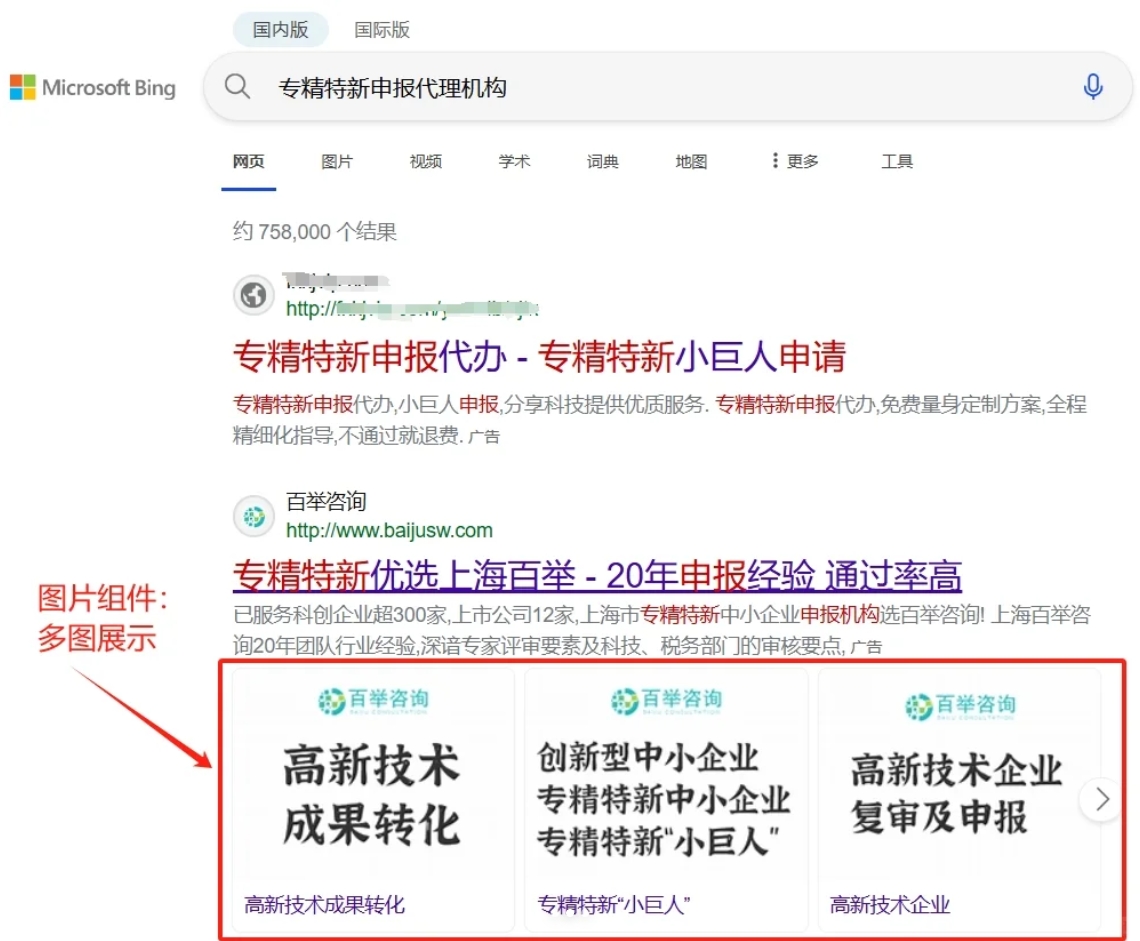Start voice search with microphone icon
The height and width of the screenshot is (941, 1140).
(1092, 87)
